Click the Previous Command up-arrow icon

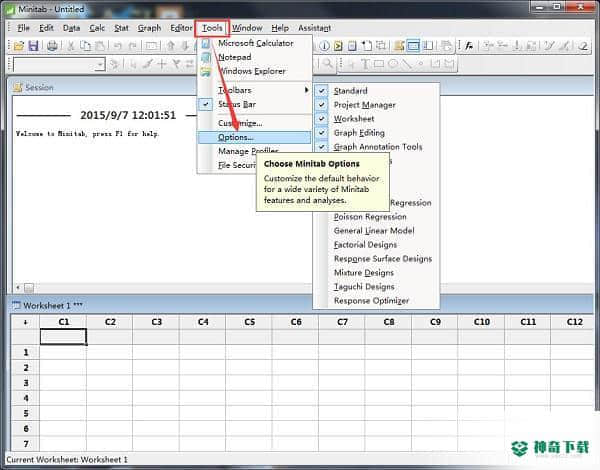pyautogui.click(x=171, y=46)
